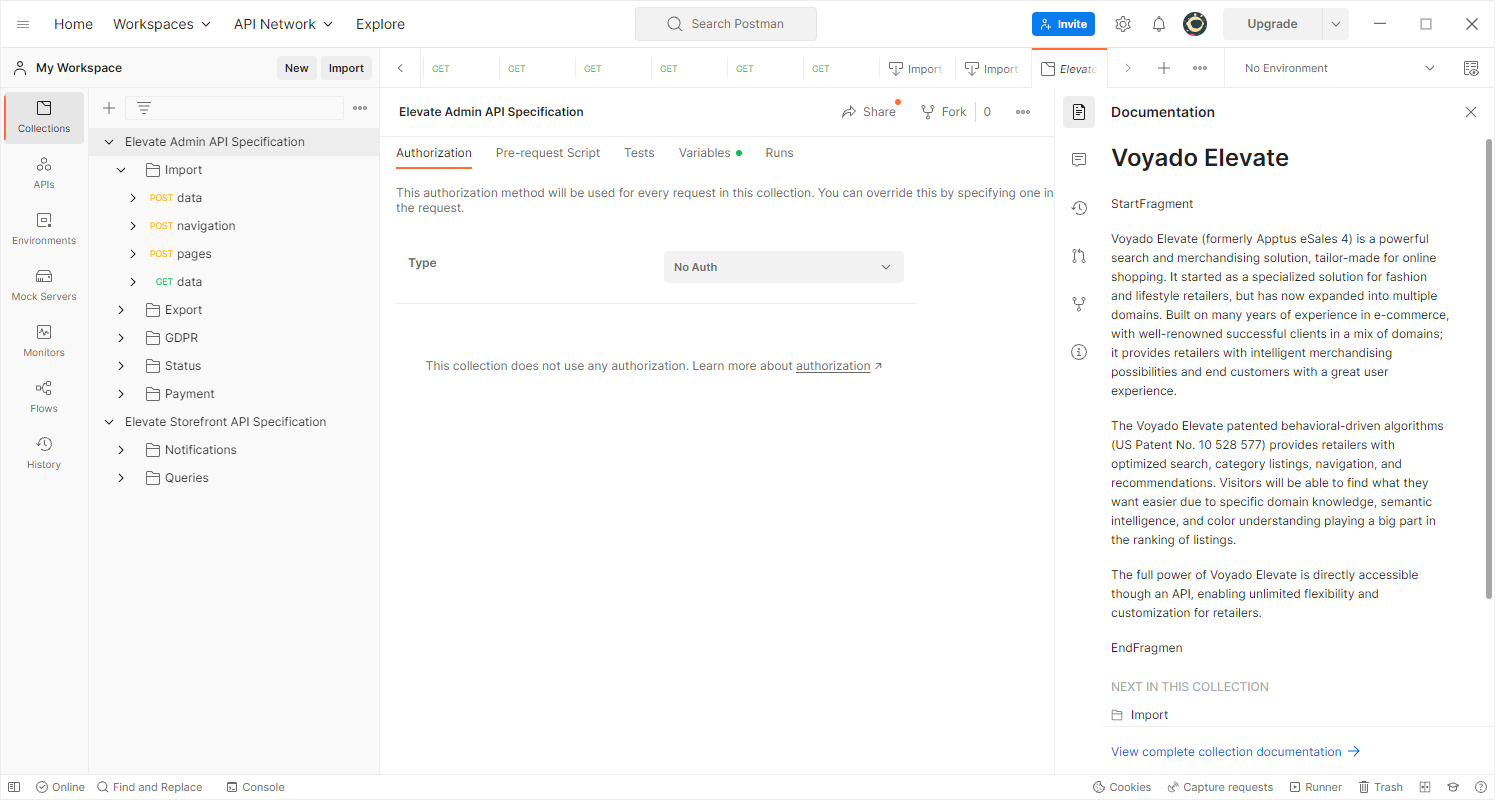Open the two-pane layout icon in status bar
The width and height of the screenshot is (1495, 800).
coord(1426,787)
